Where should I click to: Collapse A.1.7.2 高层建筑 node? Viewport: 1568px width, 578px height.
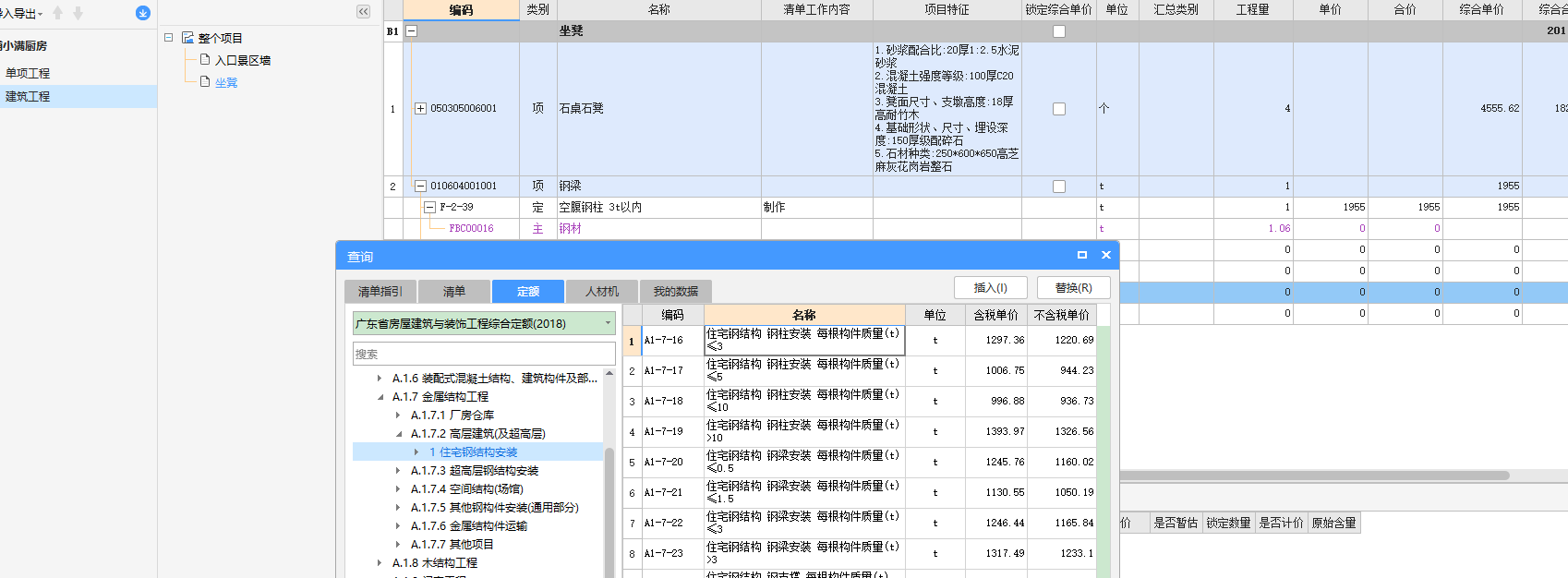click(x=398, y=433)
